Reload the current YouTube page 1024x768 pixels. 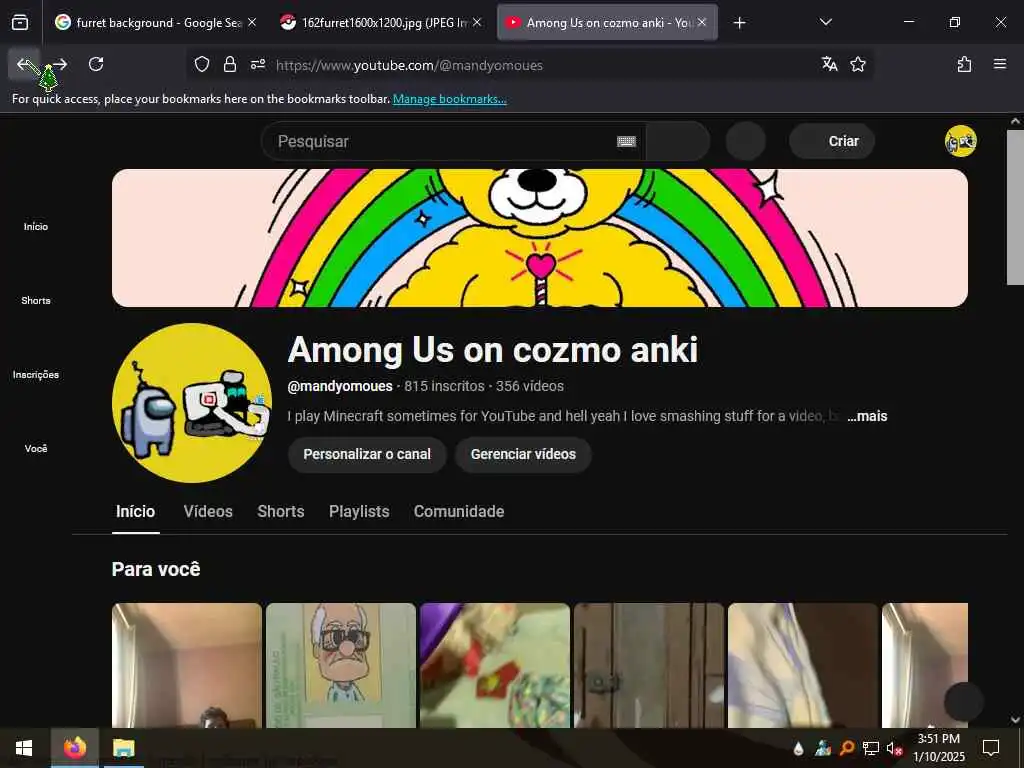pyautogui.click(x=96, y=64)
